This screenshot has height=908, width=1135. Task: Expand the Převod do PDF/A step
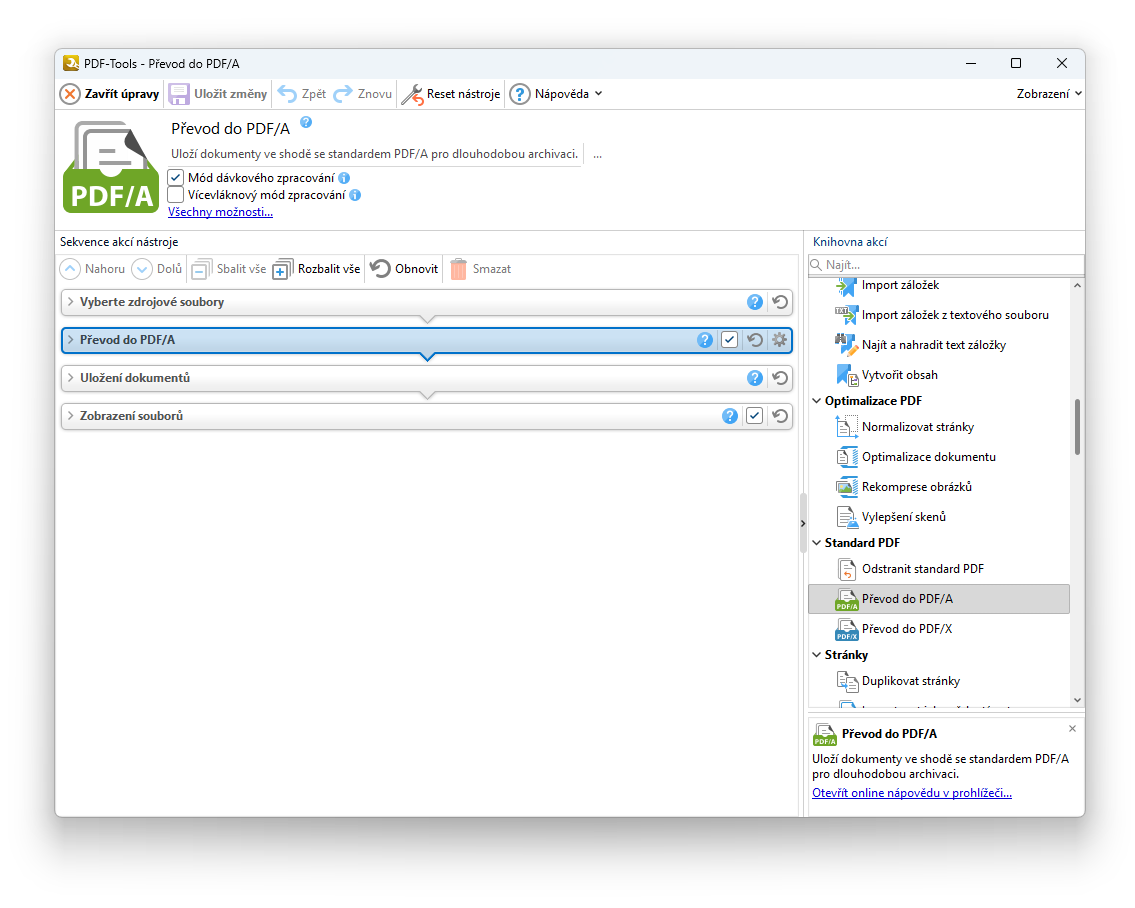[x=70, y=340]
